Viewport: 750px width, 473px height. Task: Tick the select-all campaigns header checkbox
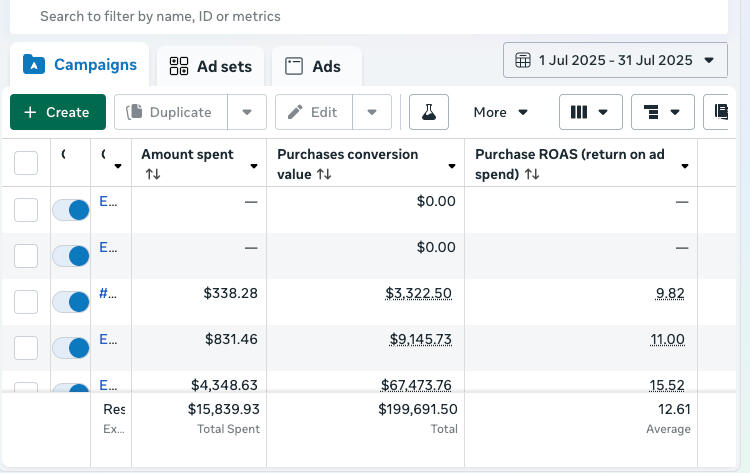point(26,163)
